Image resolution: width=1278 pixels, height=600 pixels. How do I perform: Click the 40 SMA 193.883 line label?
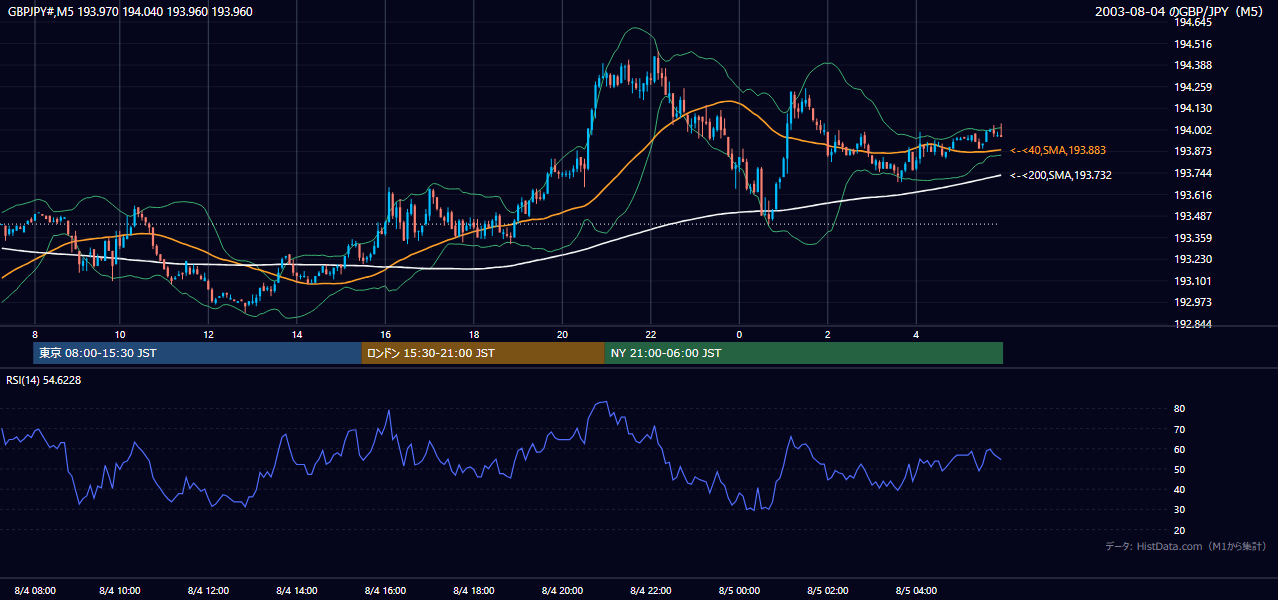(1058, 150)
